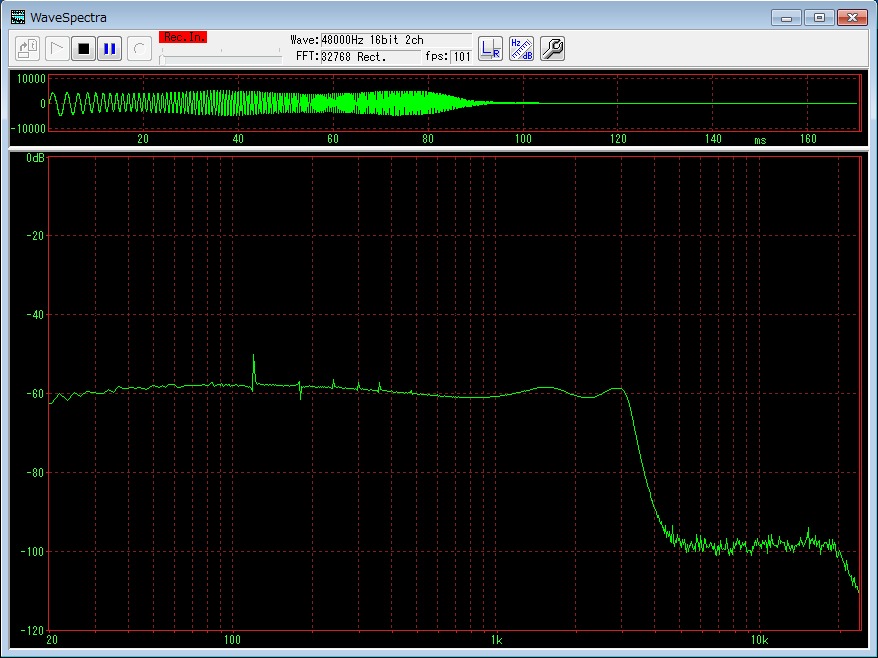
Task: Click the open wave file icon
Action: [28, 48]
